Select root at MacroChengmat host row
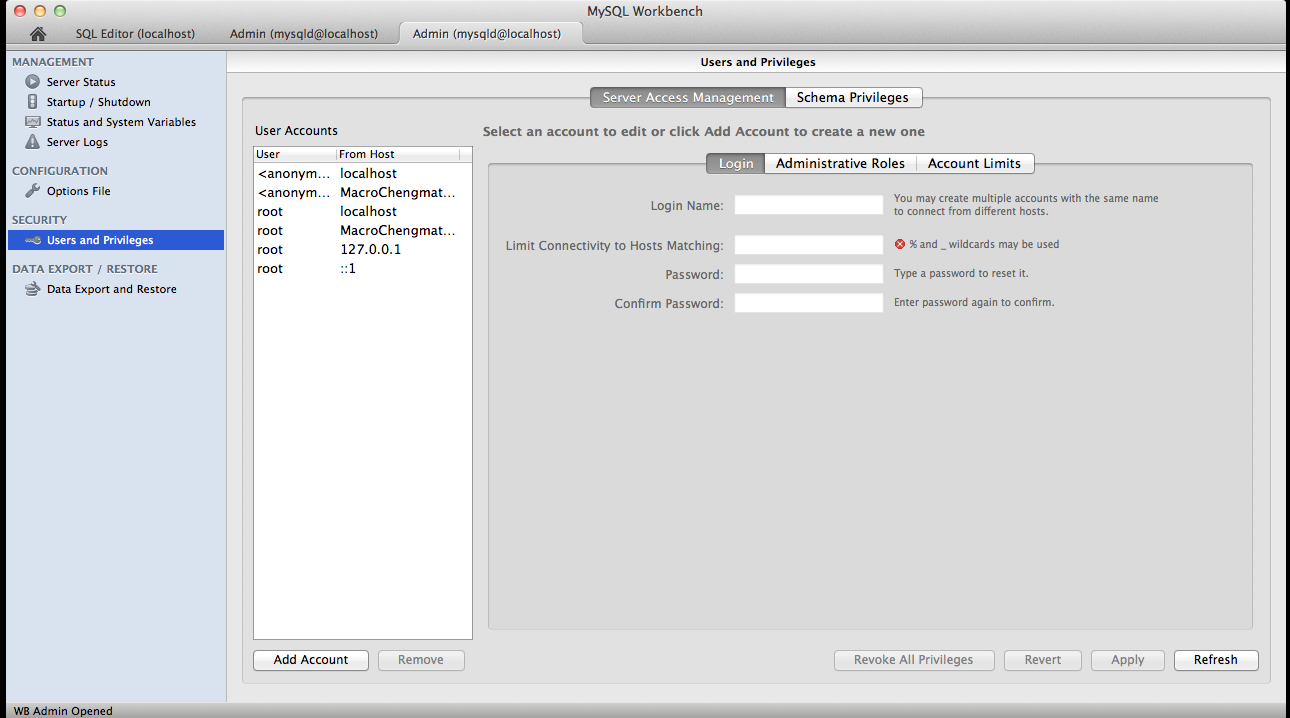 pos(363,230)
